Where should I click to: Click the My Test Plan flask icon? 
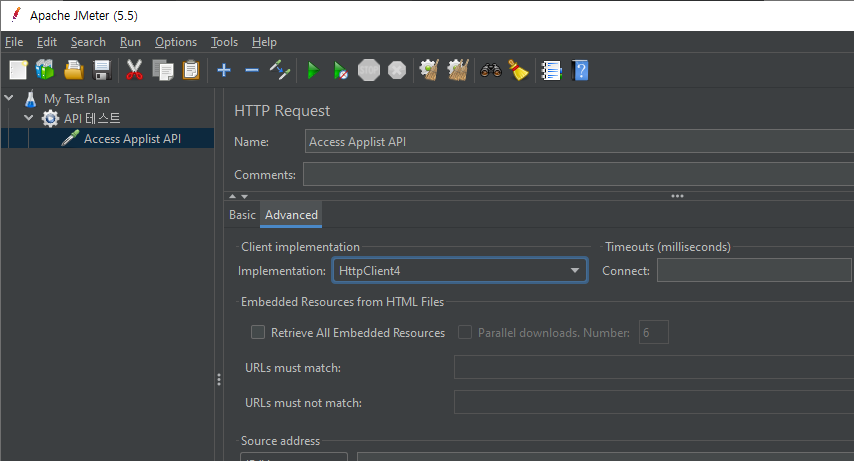(x=30, y=99)
